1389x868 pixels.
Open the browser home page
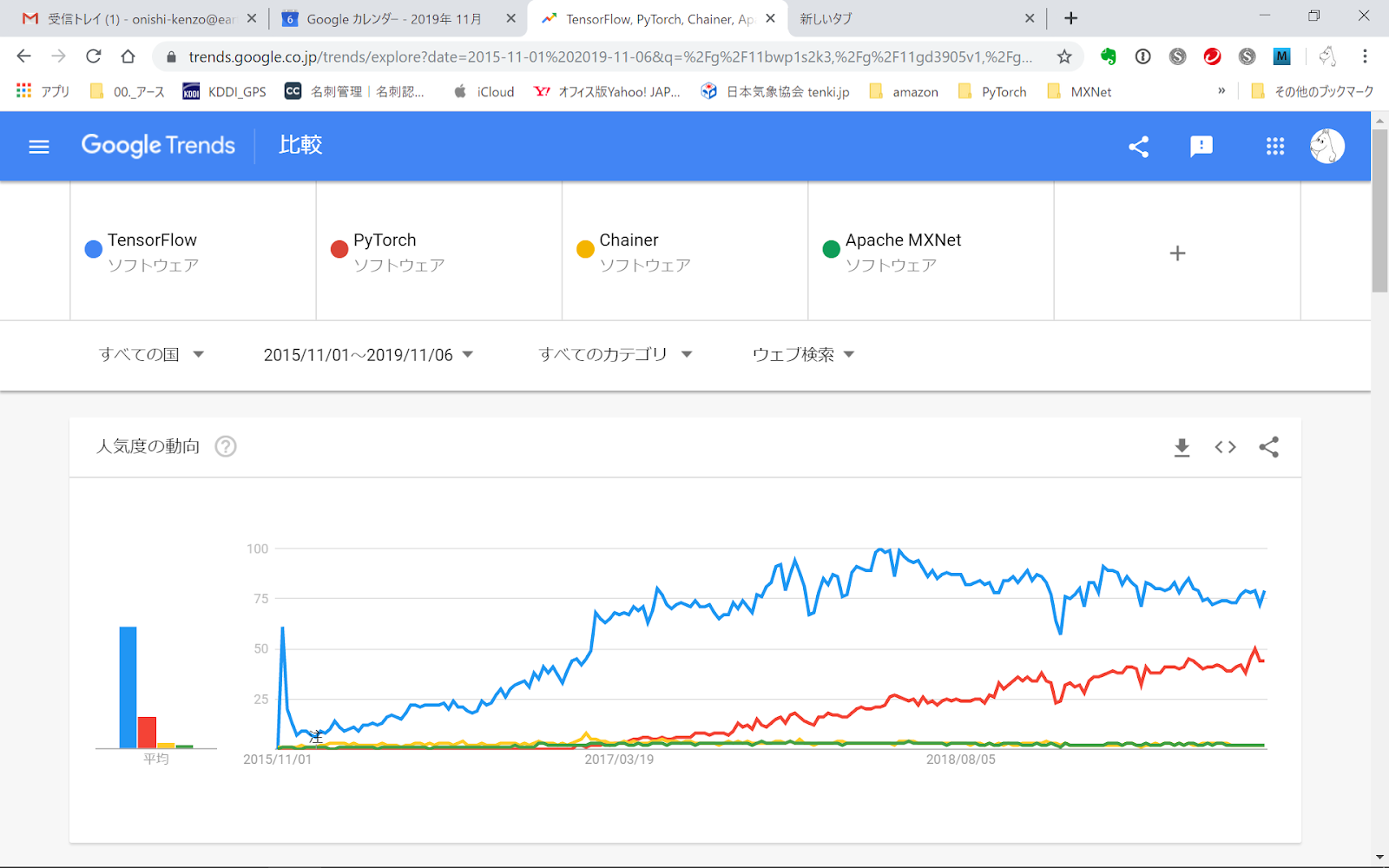click(x=128, y=56)
